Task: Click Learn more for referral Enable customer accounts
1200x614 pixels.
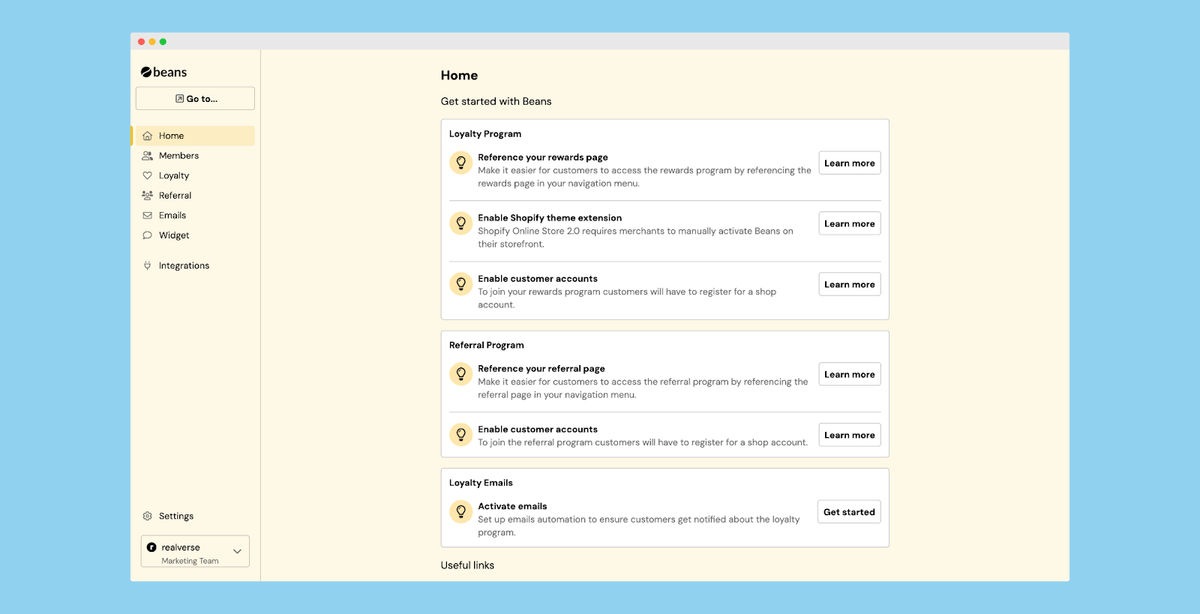Action: 850,435
